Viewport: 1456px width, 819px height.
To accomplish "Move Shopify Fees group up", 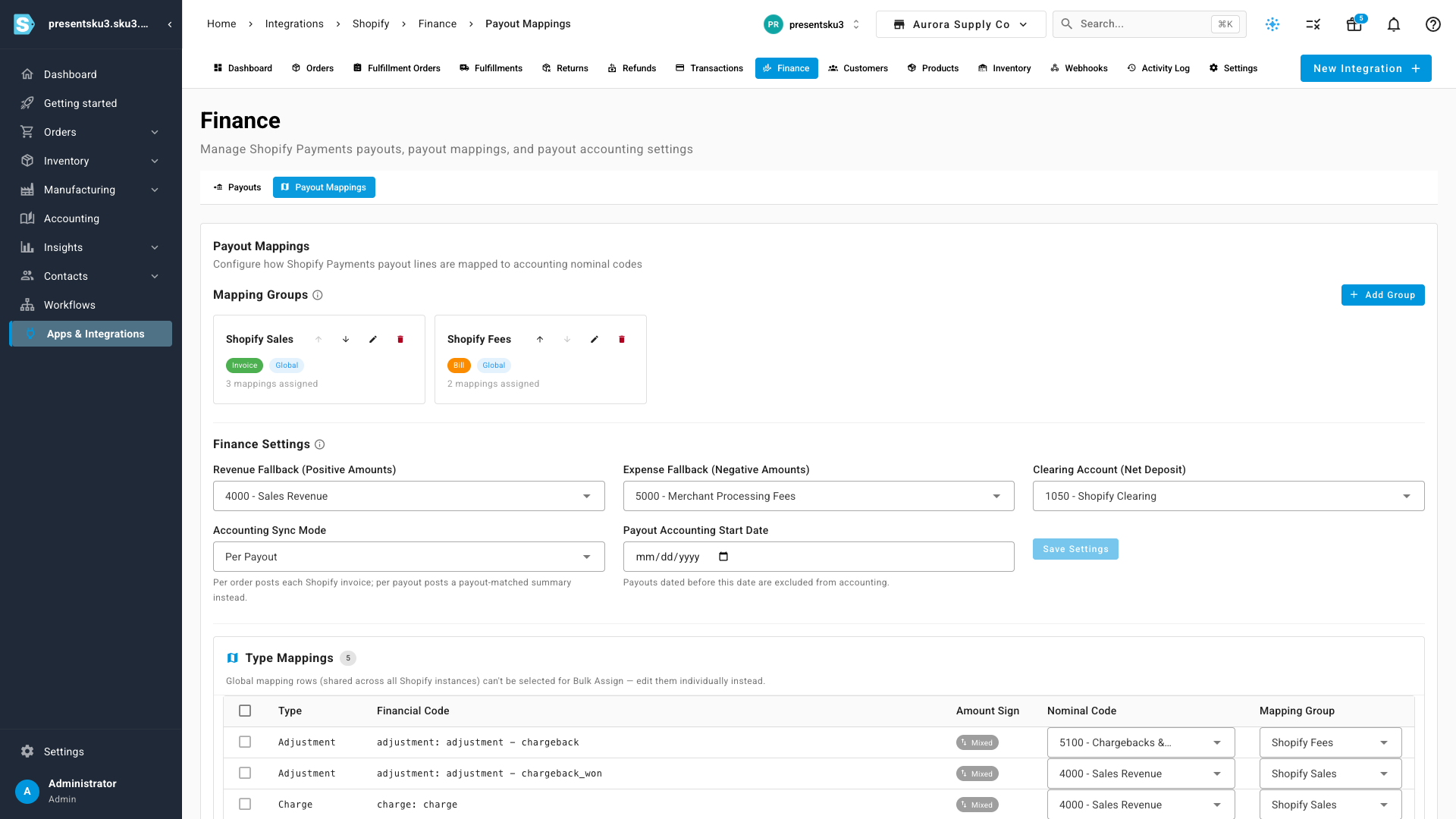I will click(x=540, y=339).
